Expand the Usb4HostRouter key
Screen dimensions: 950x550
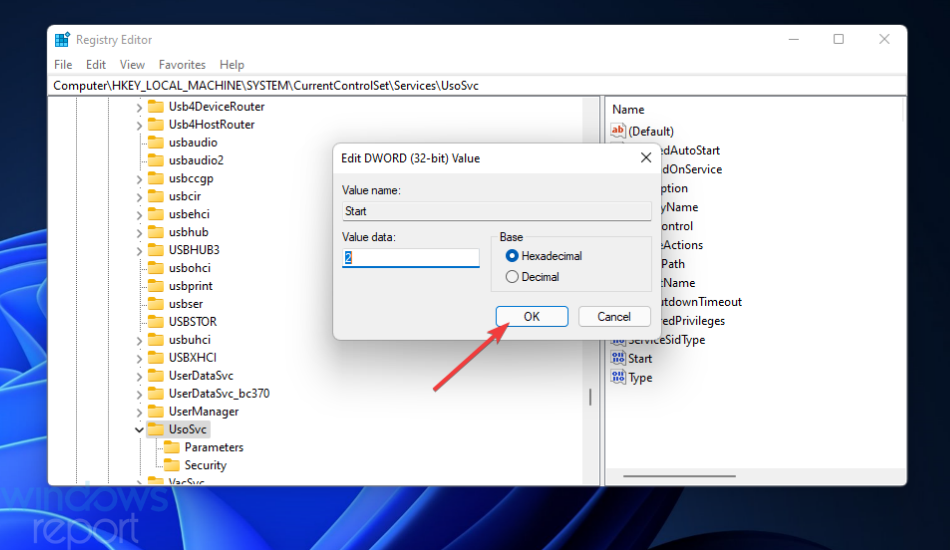pyautogui.click(x=139, y=125)
